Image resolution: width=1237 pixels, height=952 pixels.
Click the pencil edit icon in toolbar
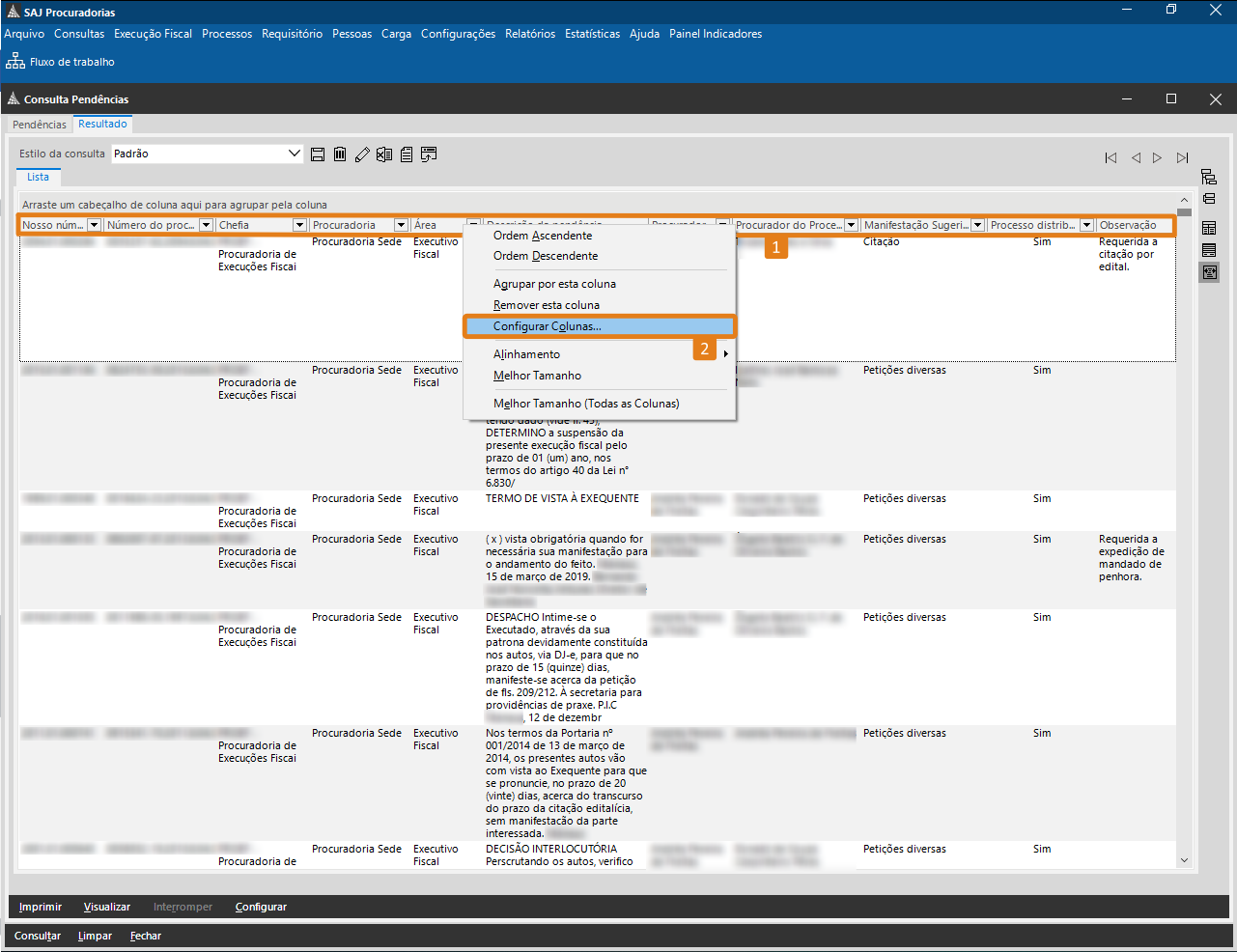[x=362, y=154]
